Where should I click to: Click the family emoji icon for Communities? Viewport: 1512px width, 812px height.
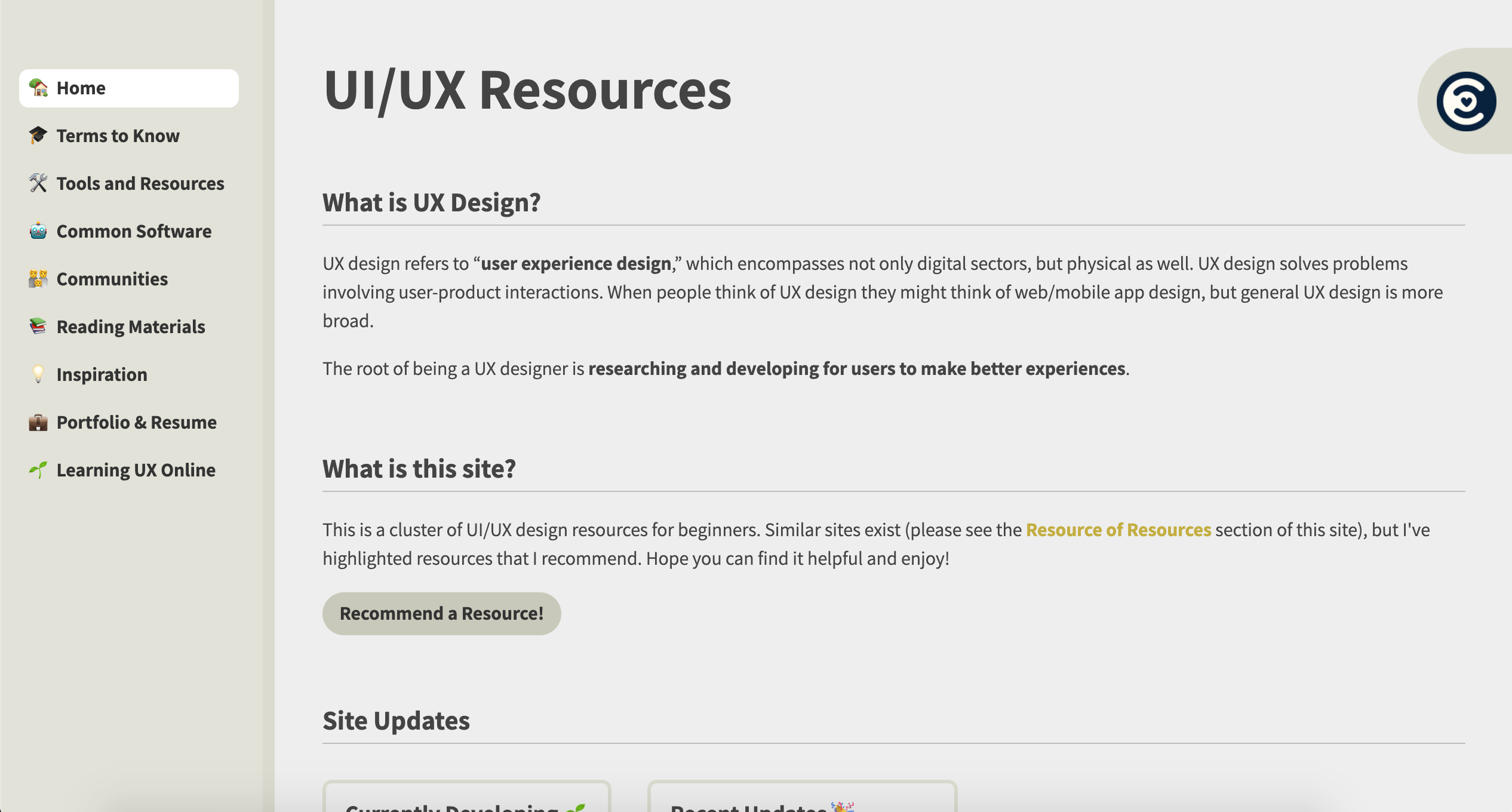pyautogui.click(x=38, y=279)
